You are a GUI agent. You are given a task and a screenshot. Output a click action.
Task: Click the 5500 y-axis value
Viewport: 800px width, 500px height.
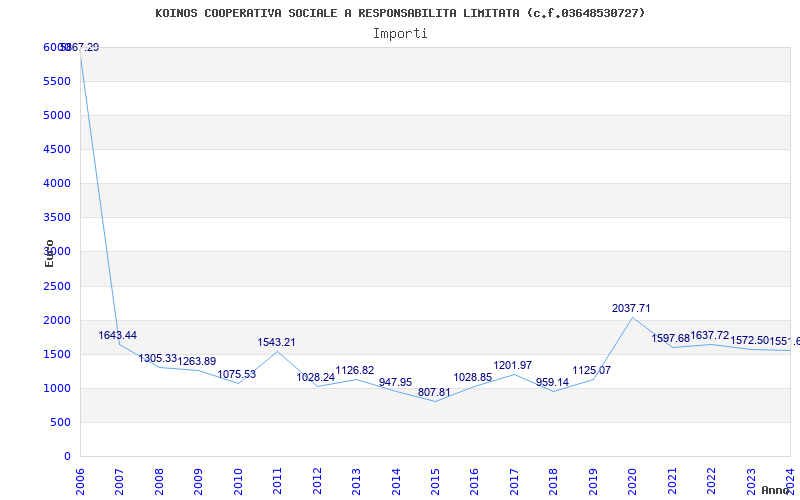pos(57,81)
